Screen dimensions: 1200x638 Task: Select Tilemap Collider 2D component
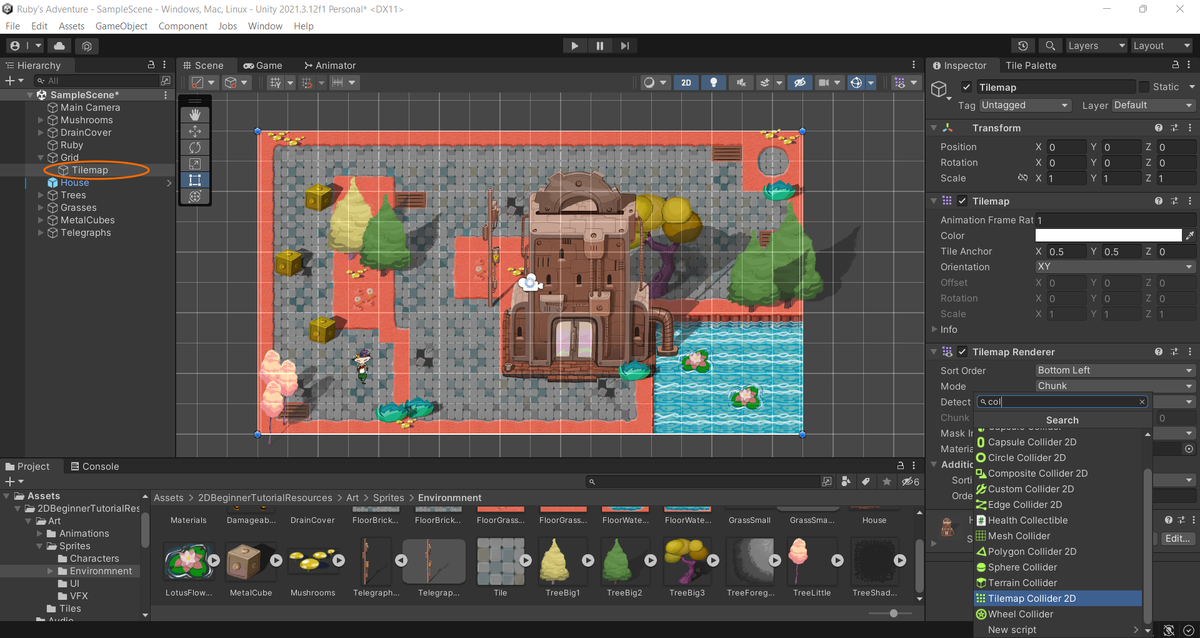tap(1058, 598)
